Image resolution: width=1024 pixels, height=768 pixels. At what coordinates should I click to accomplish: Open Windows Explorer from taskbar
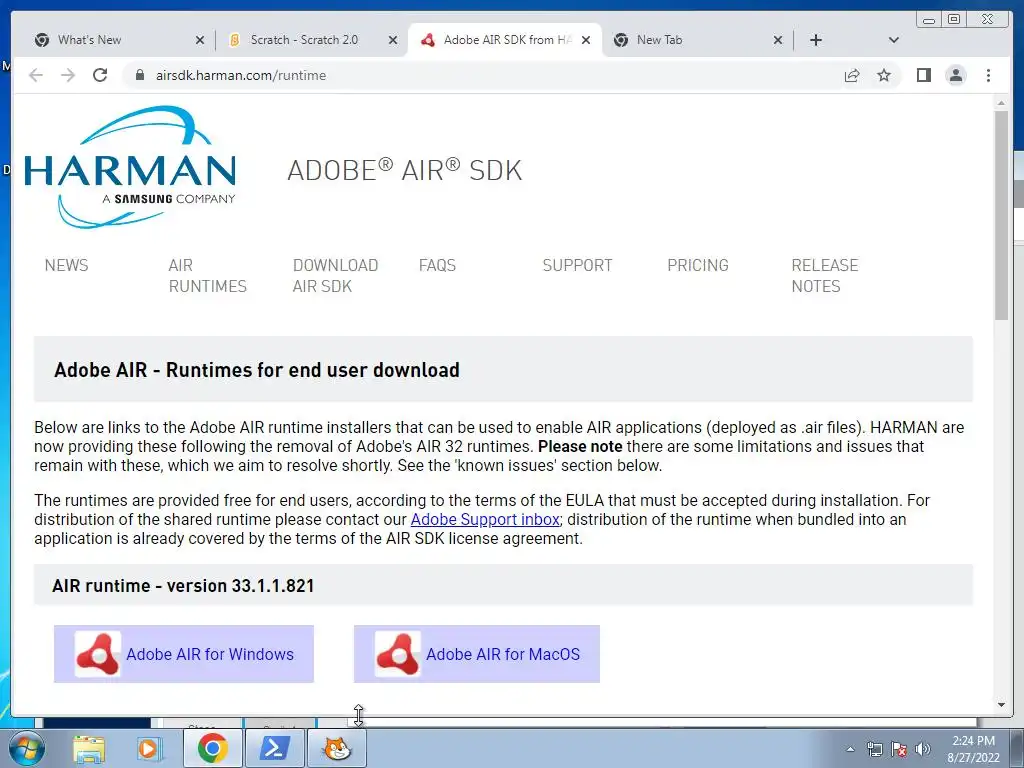pyautogui.click(x=89, y=748)
